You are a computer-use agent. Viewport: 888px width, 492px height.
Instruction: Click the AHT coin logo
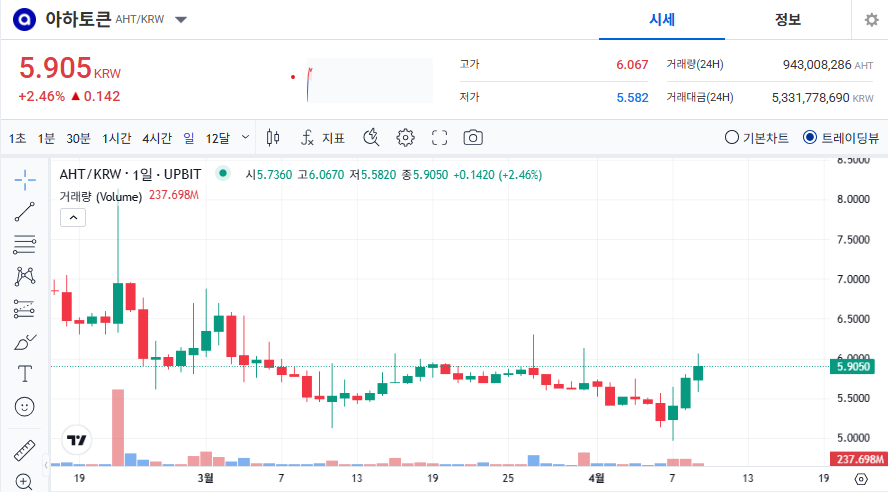click(24, 20)
